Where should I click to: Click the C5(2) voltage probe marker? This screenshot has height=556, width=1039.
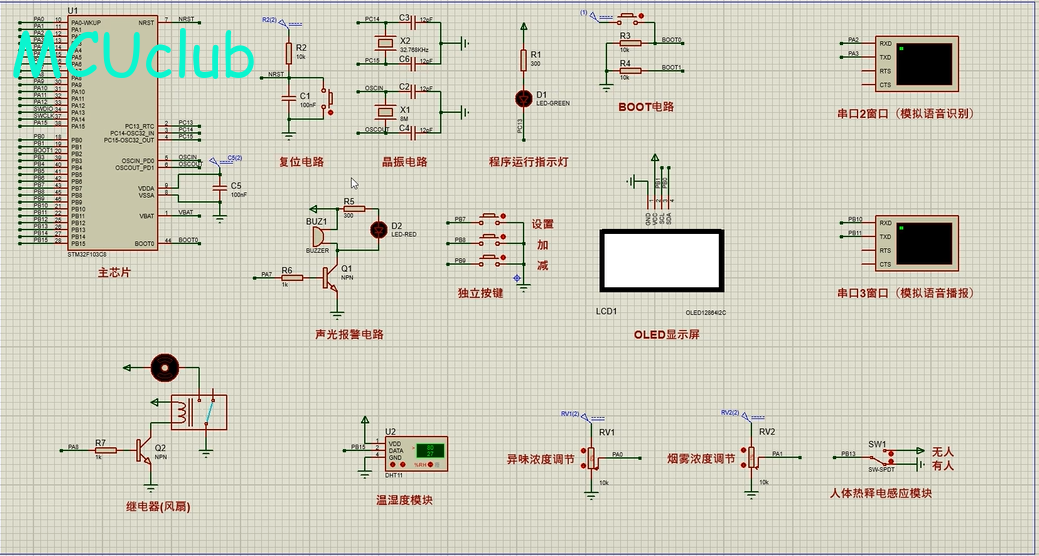[x=227, y=160]
